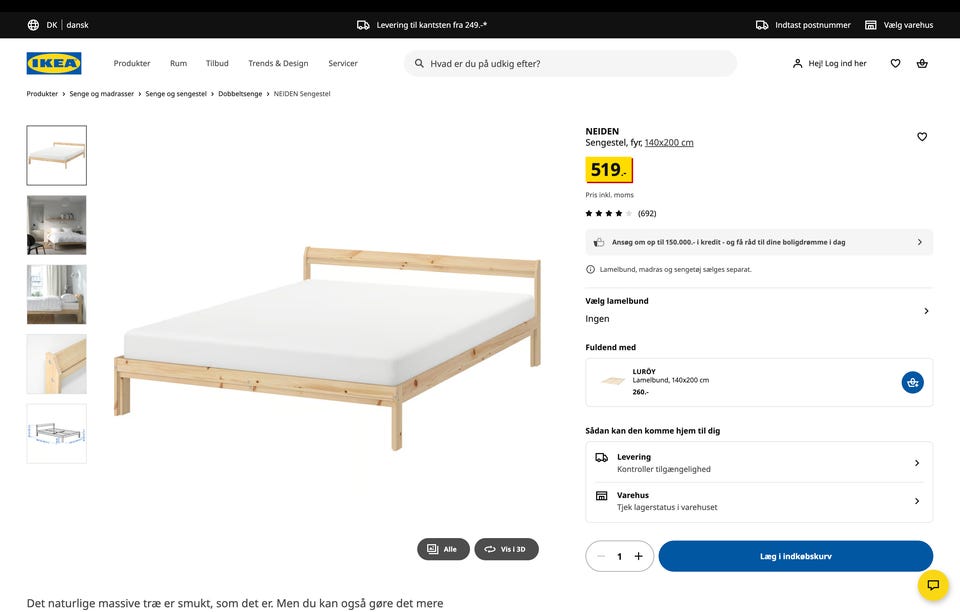This screenshot has height=612, width=960.
Task: Expand Vælg lamelbund options
Action: (x=926, y=311)
